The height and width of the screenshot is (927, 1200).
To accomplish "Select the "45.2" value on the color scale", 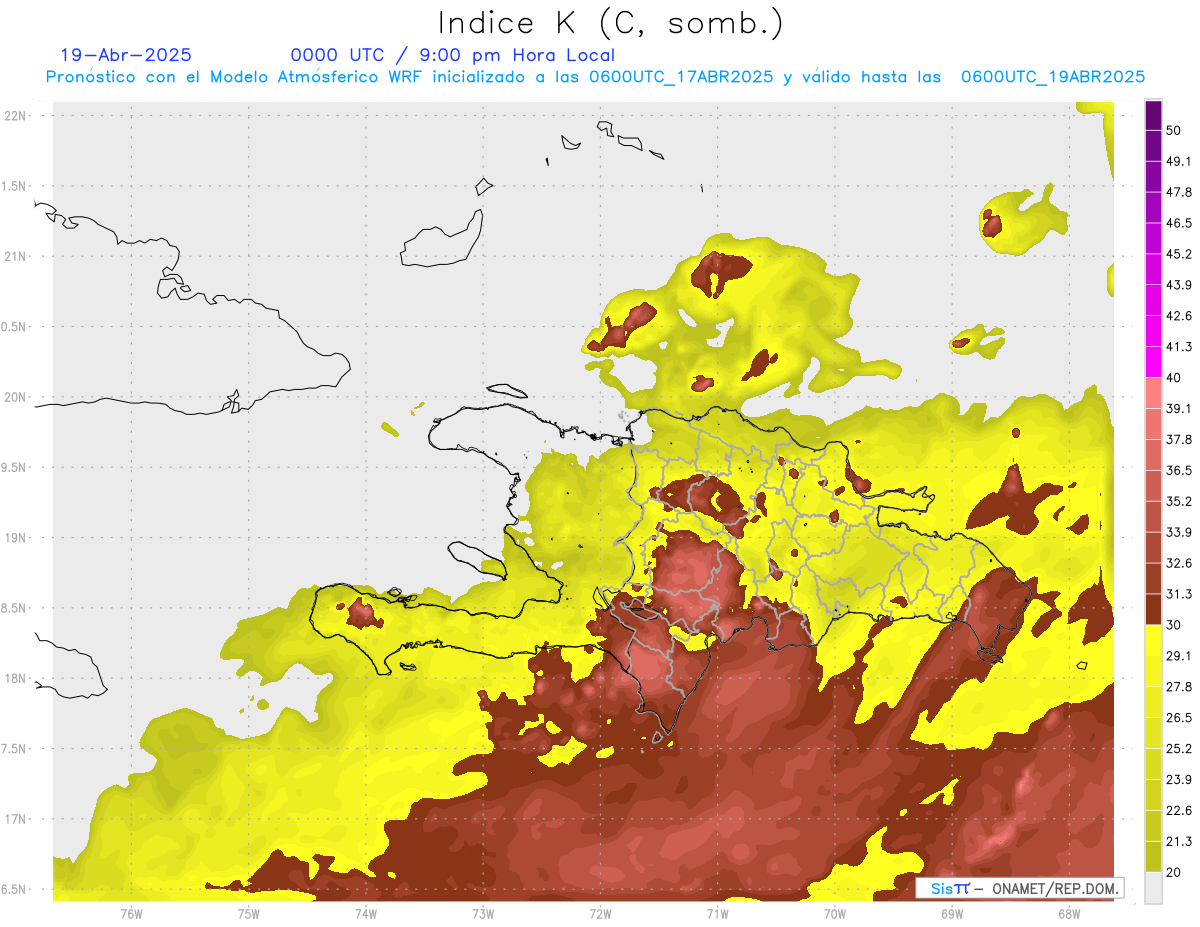I will click(1178, 254).
